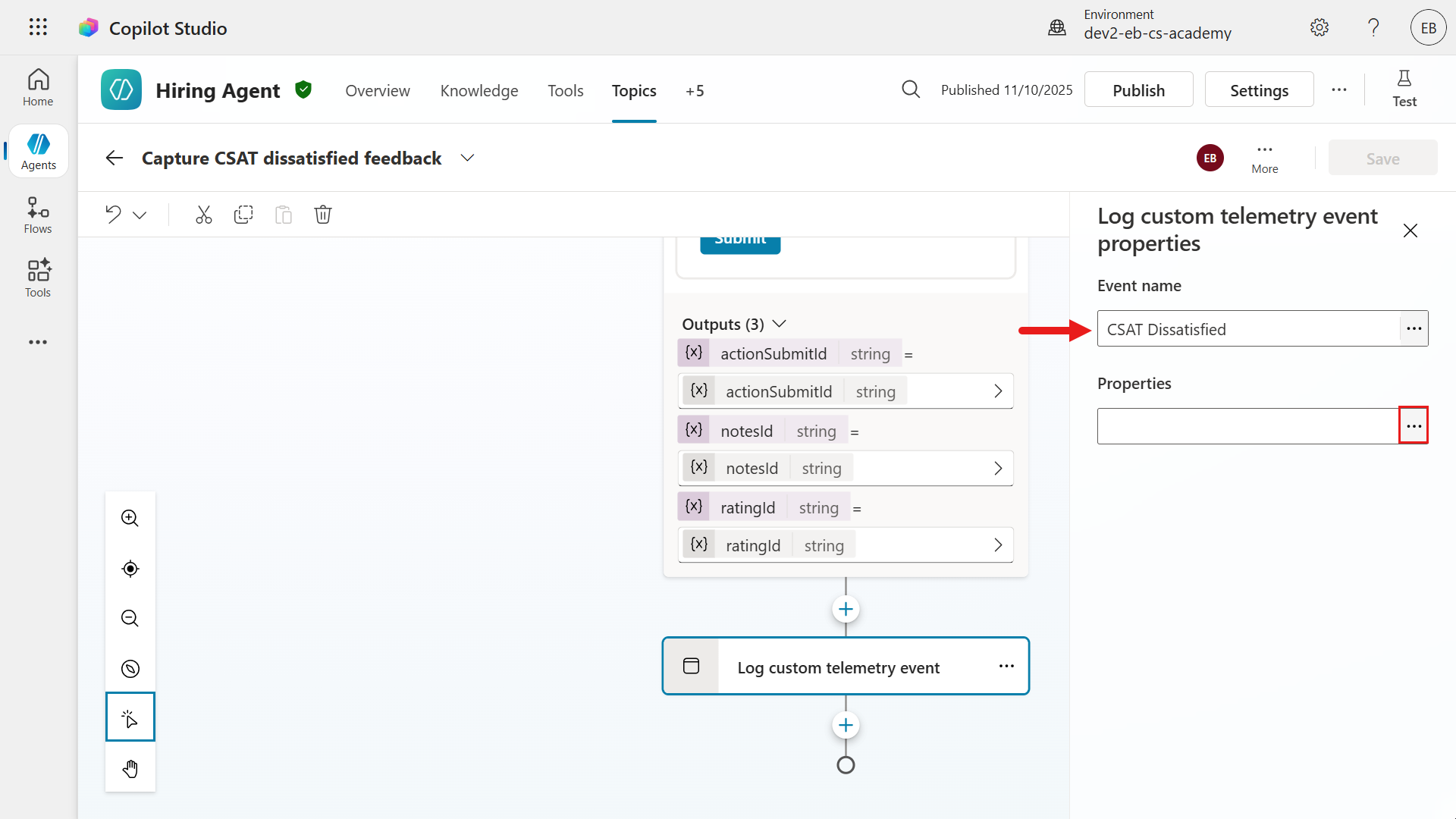Open Tools in left sidebar
The image size is (1456, 819).
[x=38, y=278]
